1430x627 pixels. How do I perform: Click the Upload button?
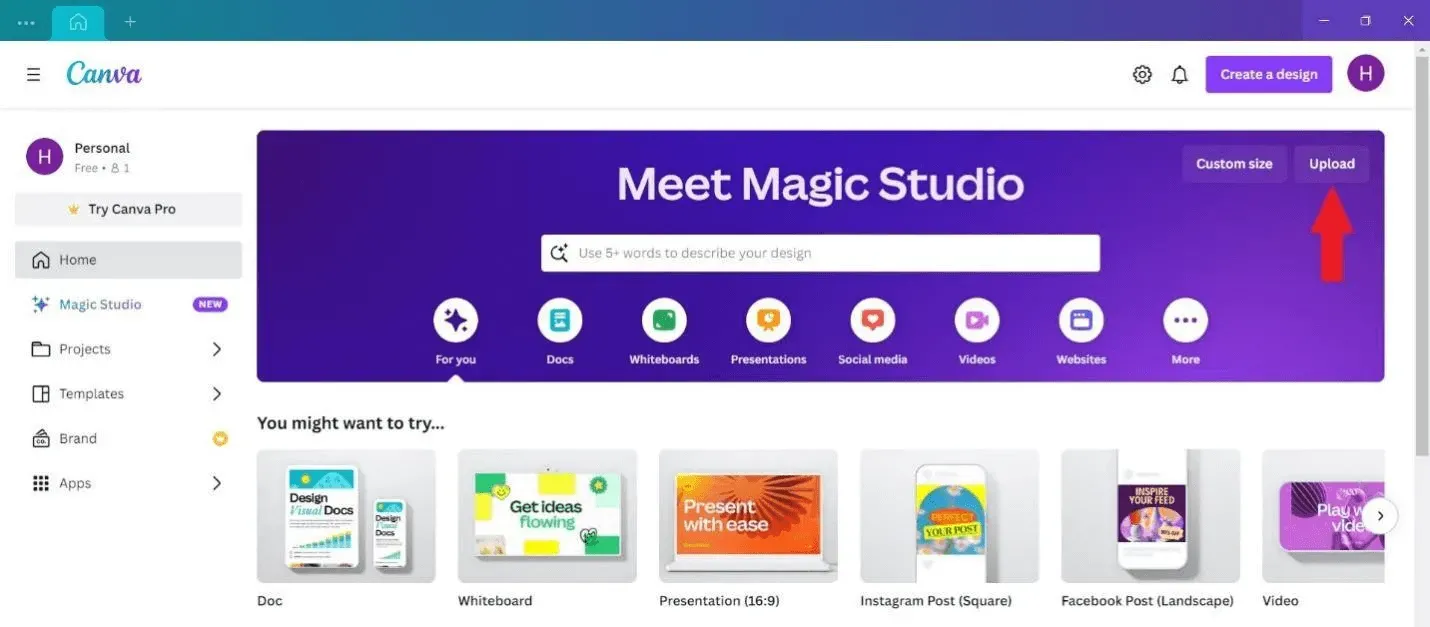click(x=1332, y=164)
